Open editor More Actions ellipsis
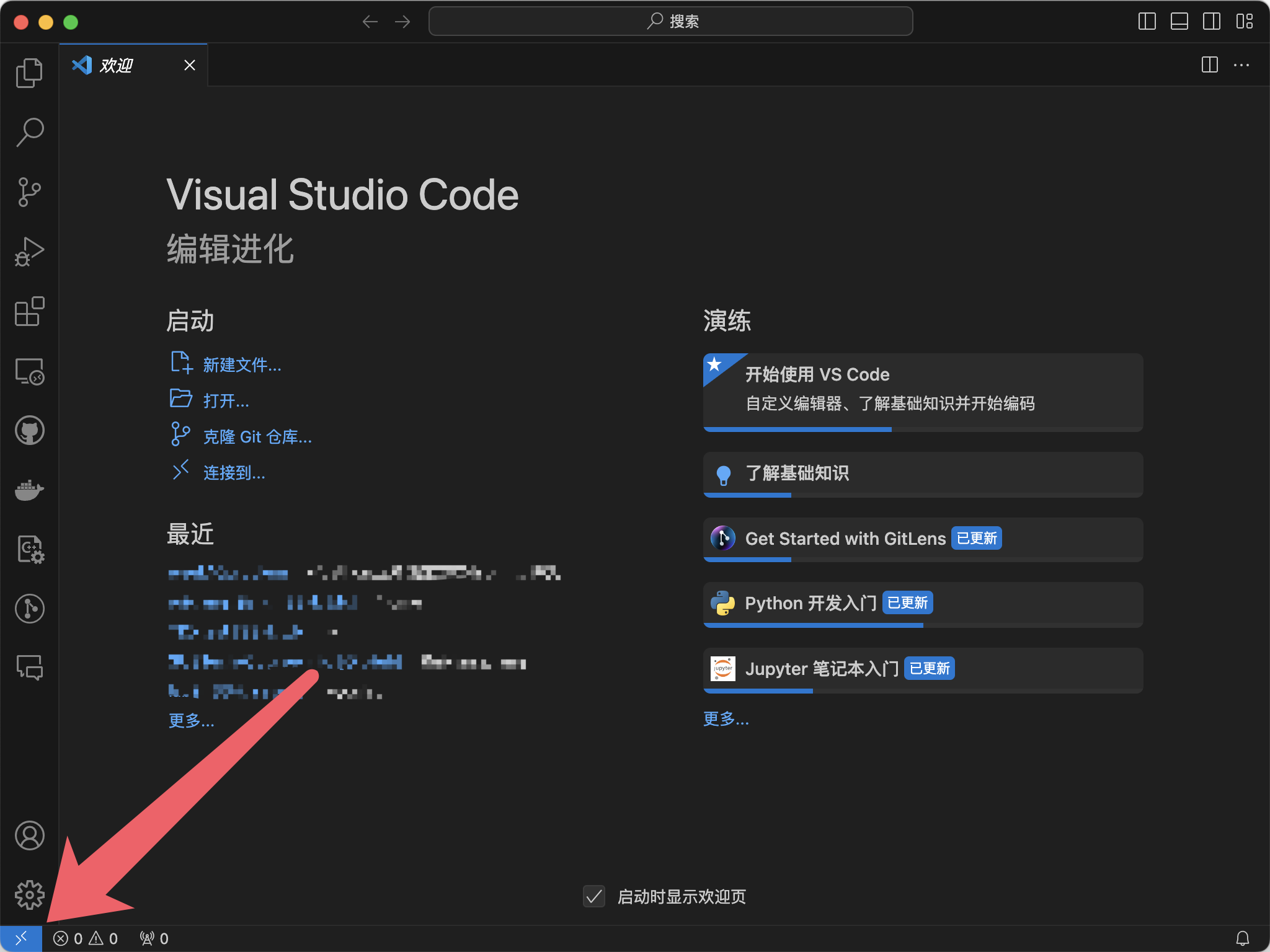Image resolution: width=1270 pixels, height=952 pixels. (1241, 65)
